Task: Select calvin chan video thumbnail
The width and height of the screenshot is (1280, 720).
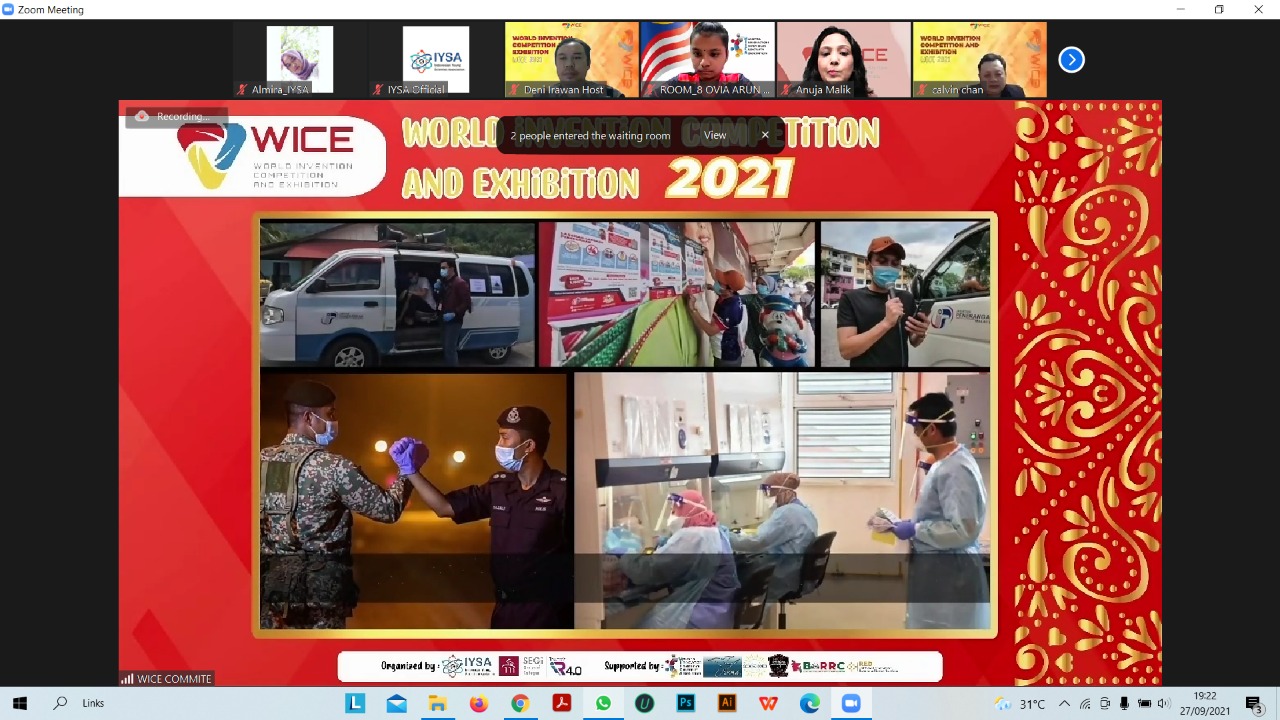Action: click(x=979, y=60)
